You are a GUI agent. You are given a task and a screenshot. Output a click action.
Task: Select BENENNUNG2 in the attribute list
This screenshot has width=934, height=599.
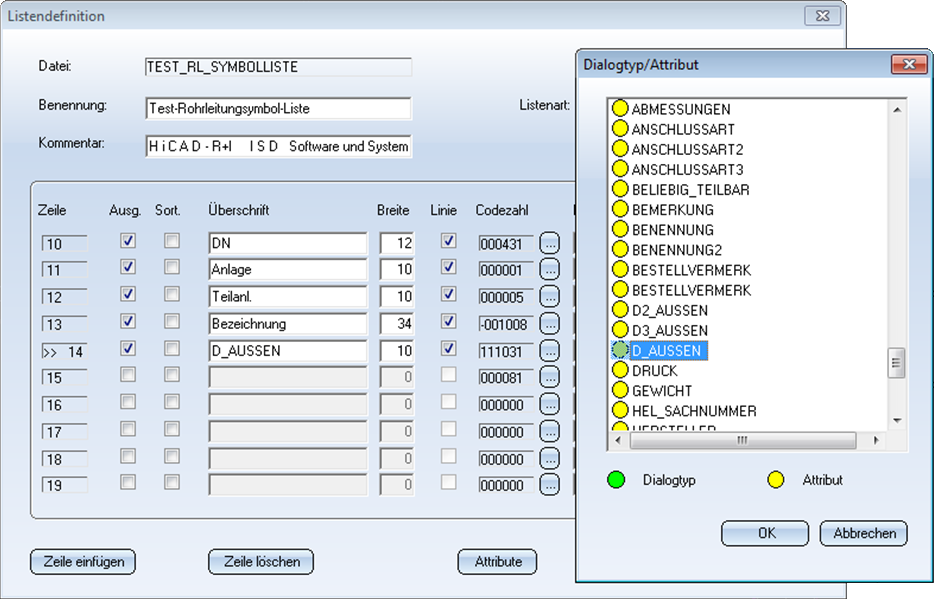coord(677,250)
